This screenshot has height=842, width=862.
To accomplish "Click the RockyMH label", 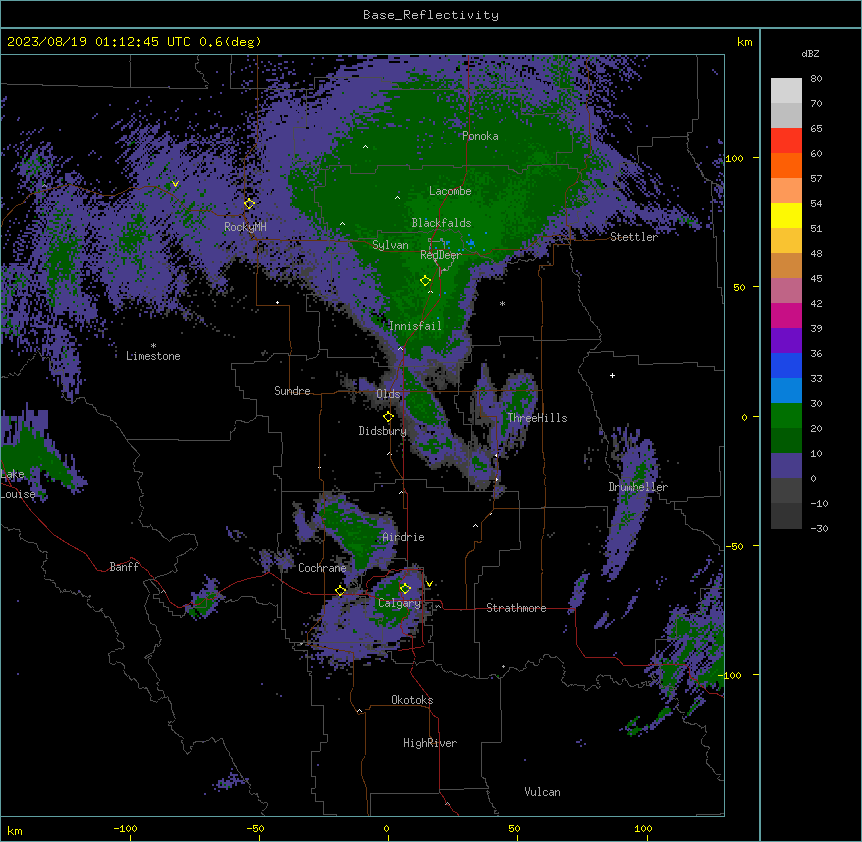I will (245, 227).
